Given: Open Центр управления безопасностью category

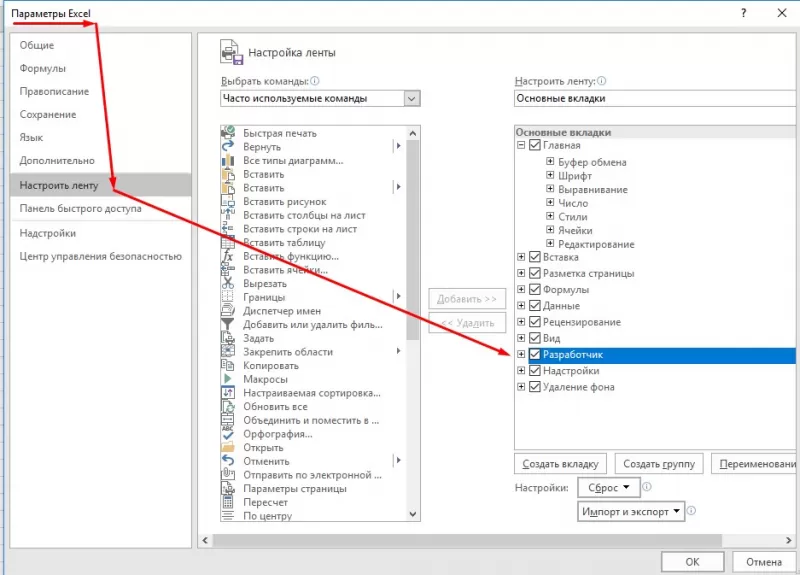Looking at the screenshot, I should coord(101,256).
